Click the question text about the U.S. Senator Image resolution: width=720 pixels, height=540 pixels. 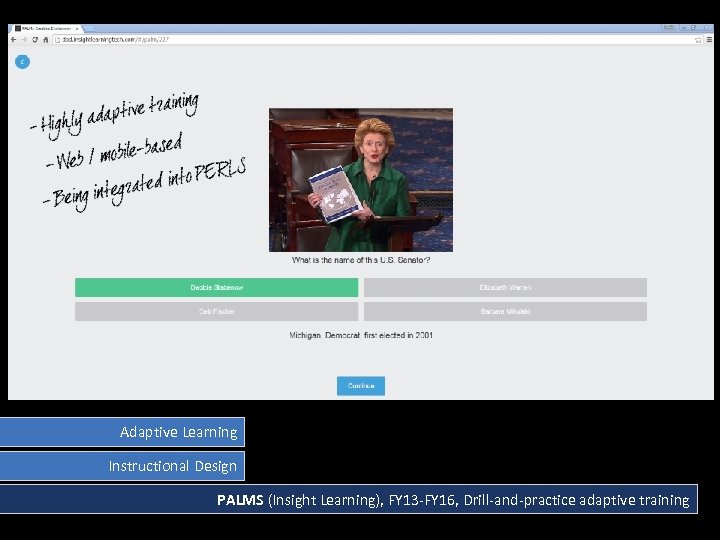coord(361,260)
